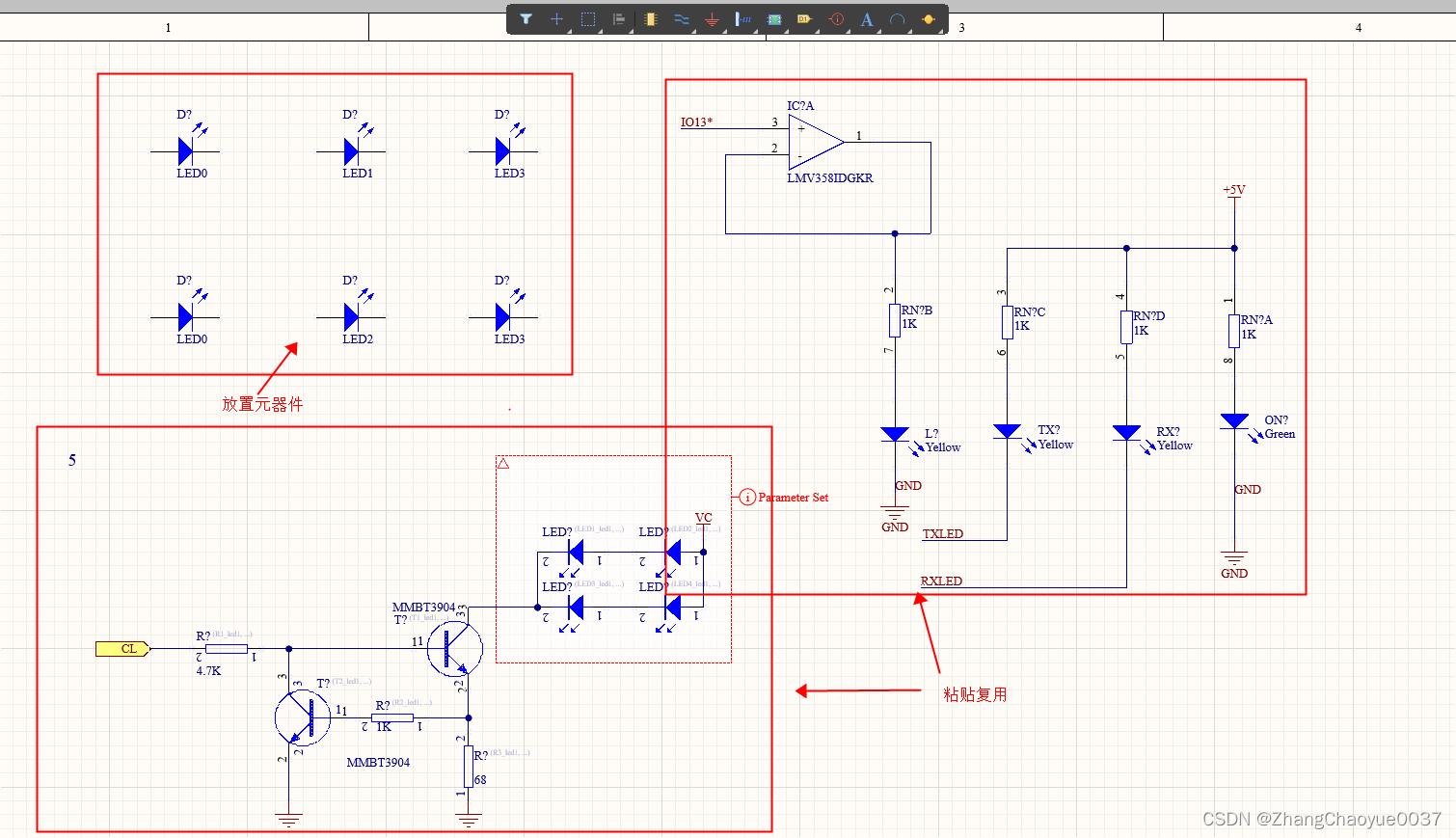
Task: Select the TX? Yellow LED symbol
Action: 1009,433
